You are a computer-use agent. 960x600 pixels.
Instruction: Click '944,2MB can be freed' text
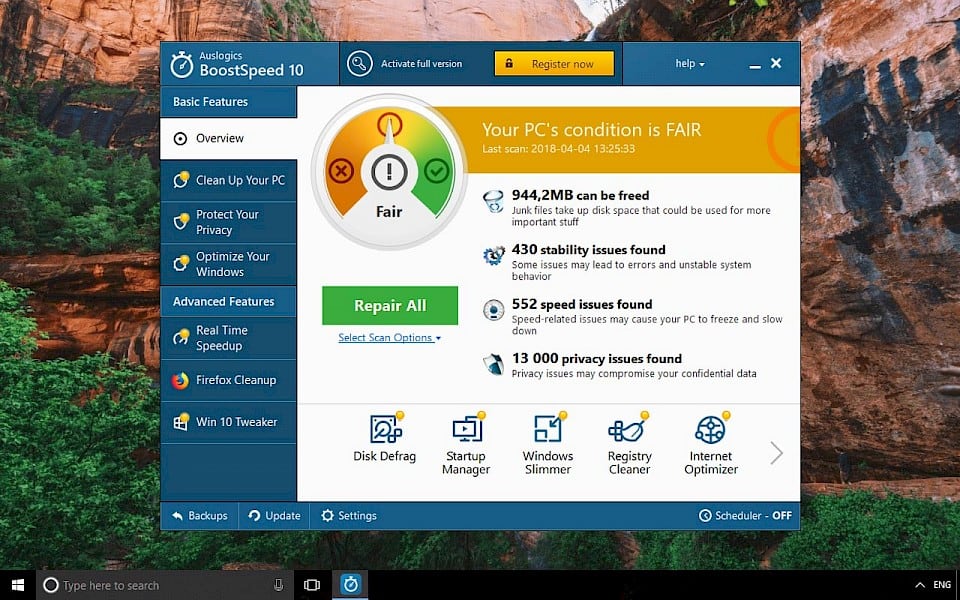coord(580,195)
